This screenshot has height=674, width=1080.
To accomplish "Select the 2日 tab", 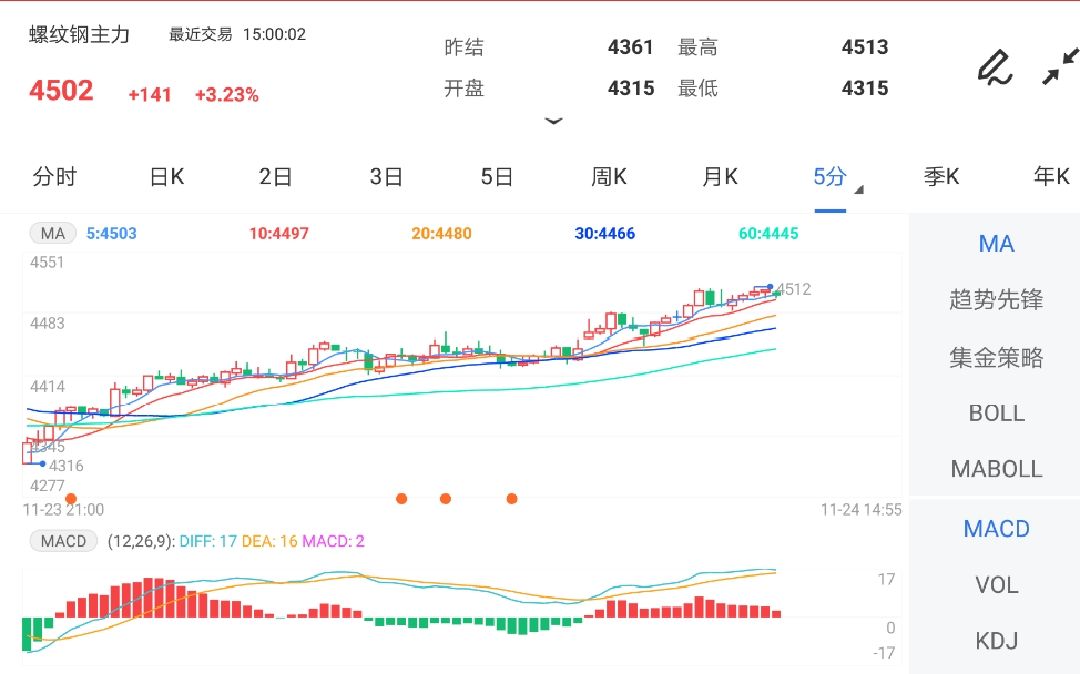I will (276, 177).
